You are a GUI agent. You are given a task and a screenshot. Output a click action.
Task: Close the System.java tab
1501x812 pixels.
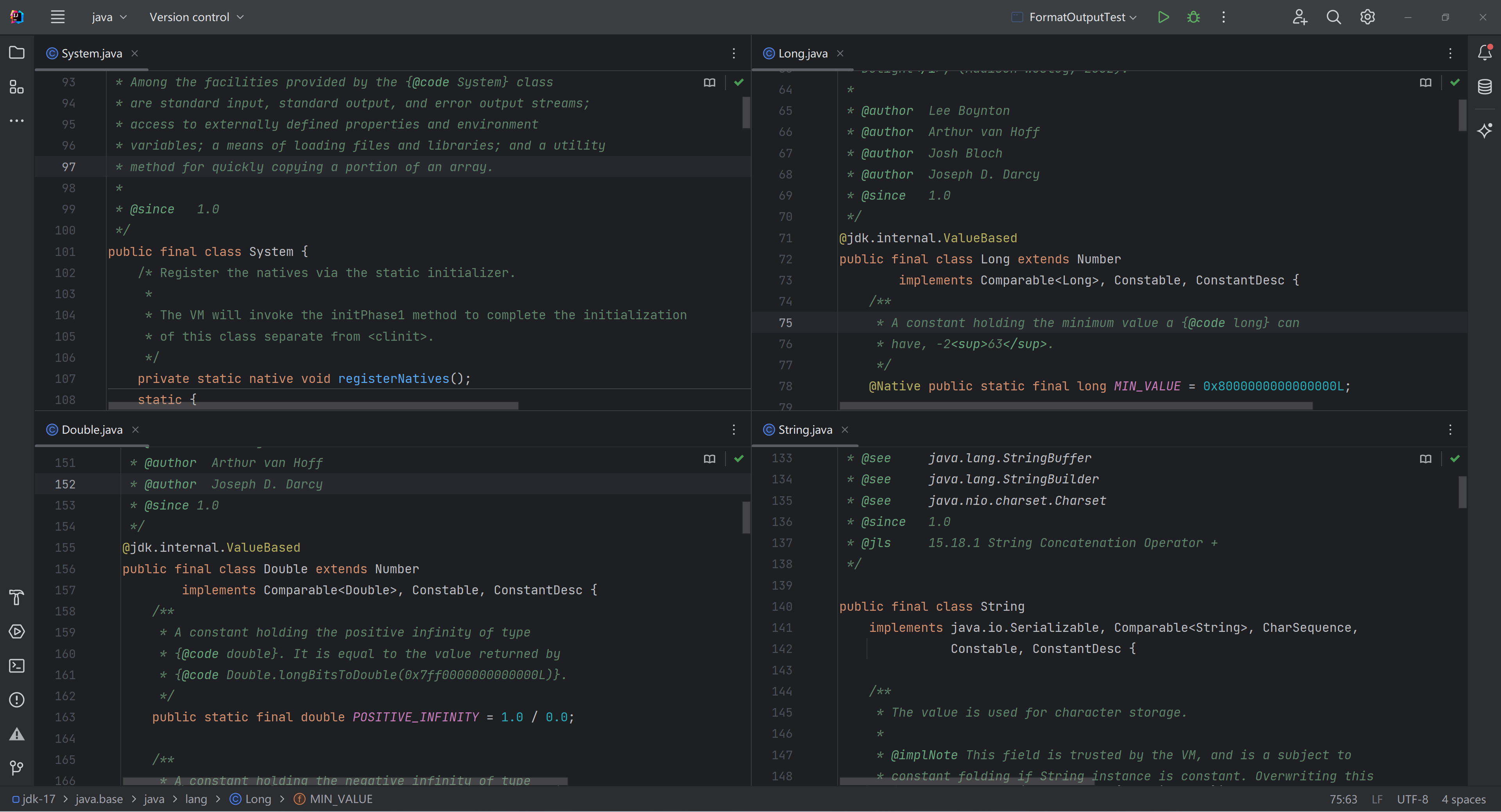click(x=134, y=53)
